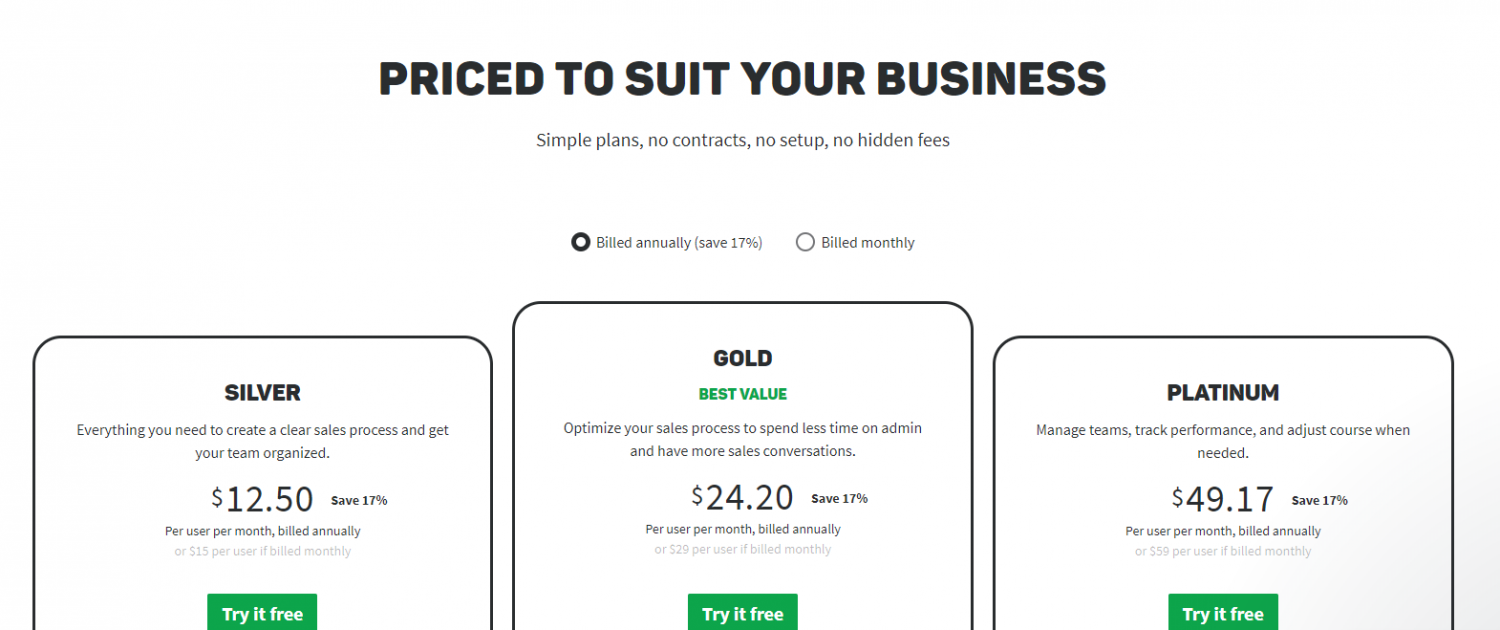This screenshot has height=630, width=1500.
Task: Click the PLATINUM plan heading
Action: [x=1223, y=392]
